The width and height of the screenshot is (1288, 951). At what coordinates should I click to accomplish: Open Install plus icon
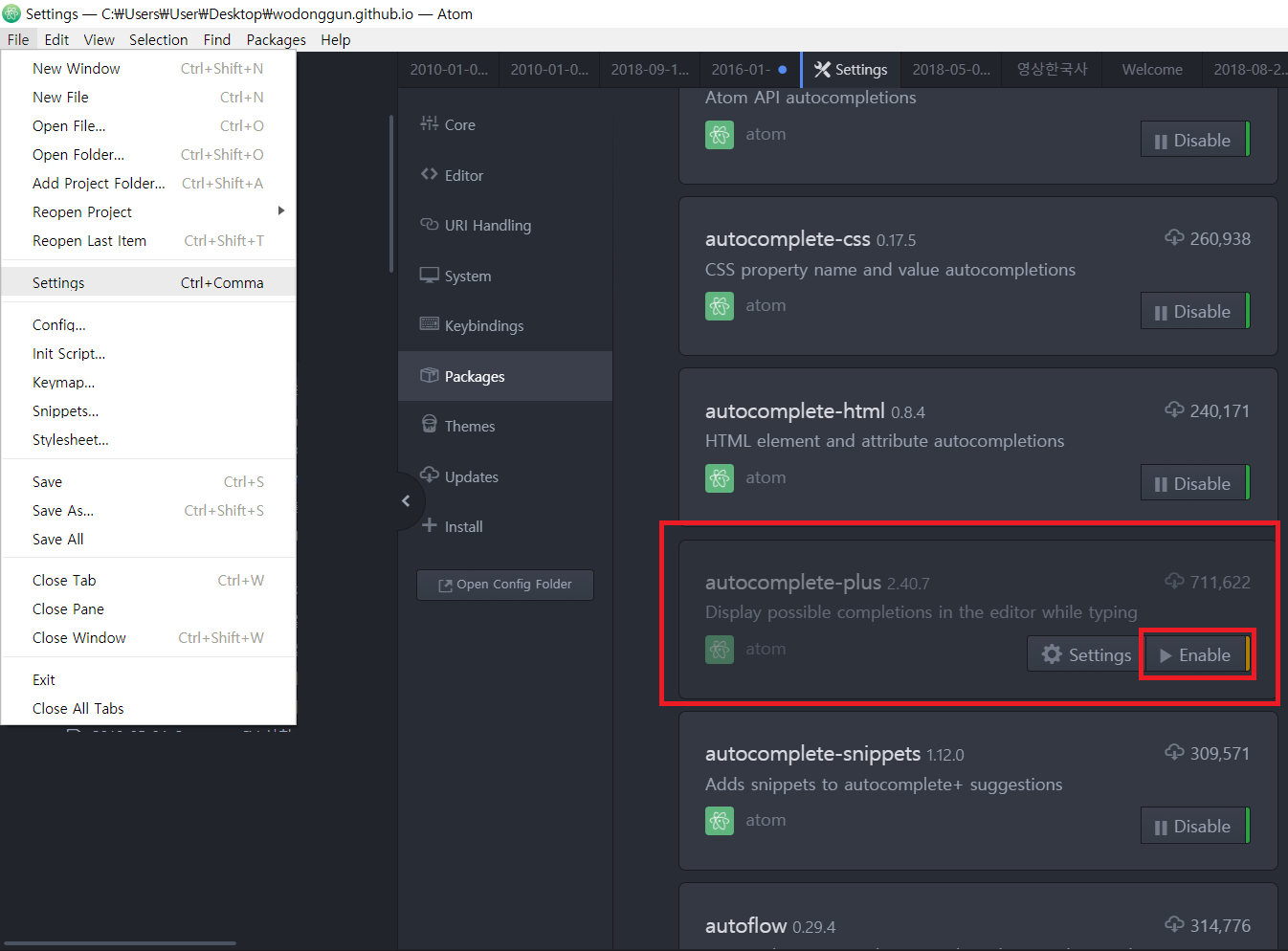(429, 525)
